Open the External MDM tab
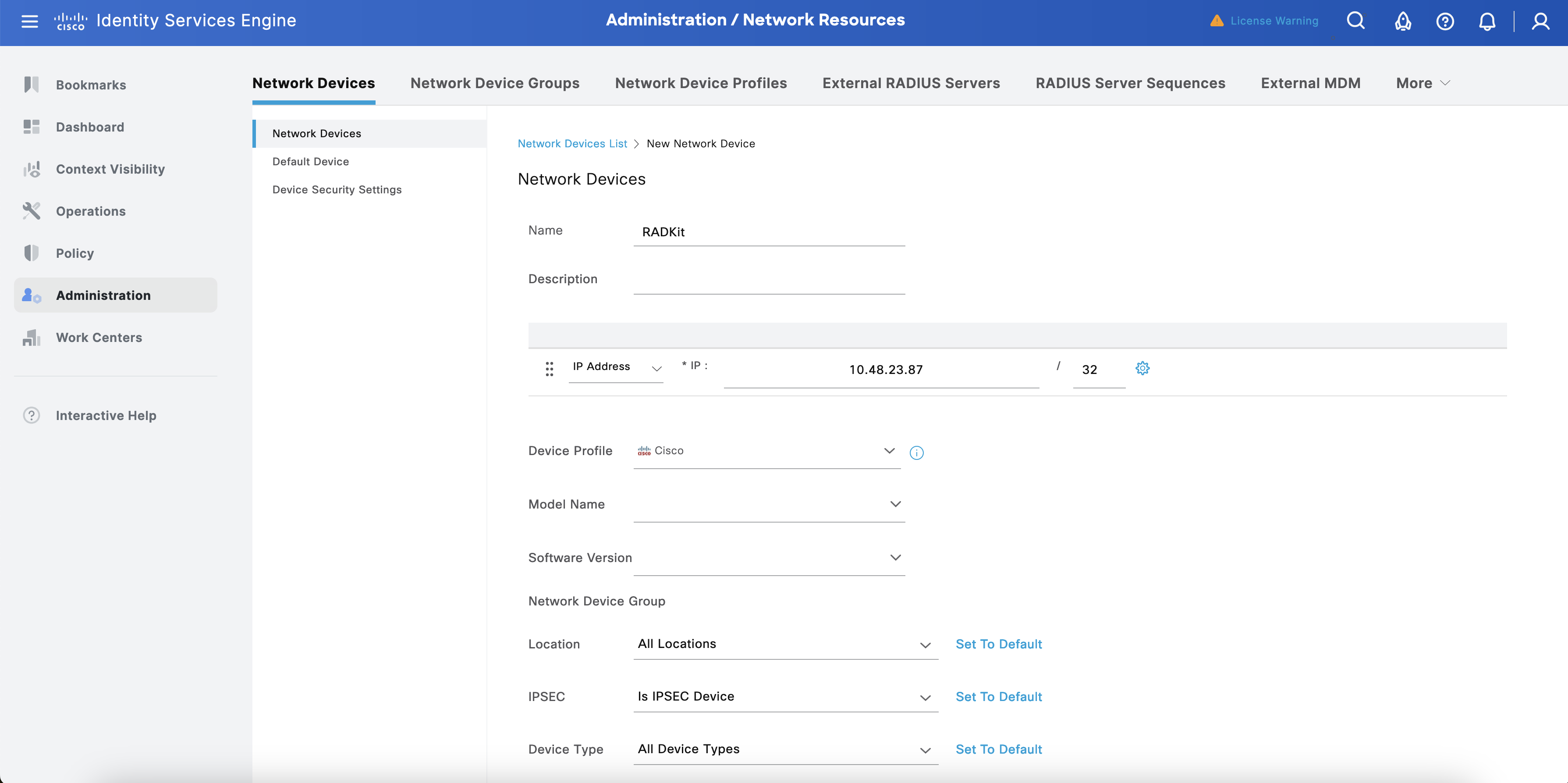The width and height of the screenshot is (1568, 783). tap(1310, 83)
